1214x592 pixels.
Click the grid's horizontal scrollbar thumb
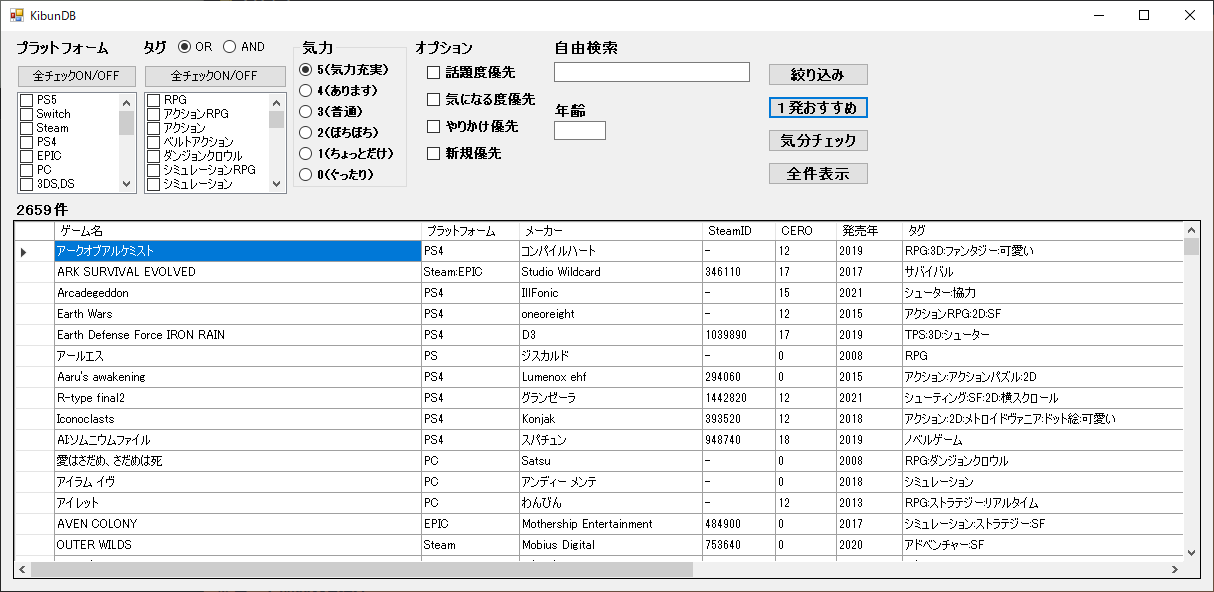coord(360,569)
